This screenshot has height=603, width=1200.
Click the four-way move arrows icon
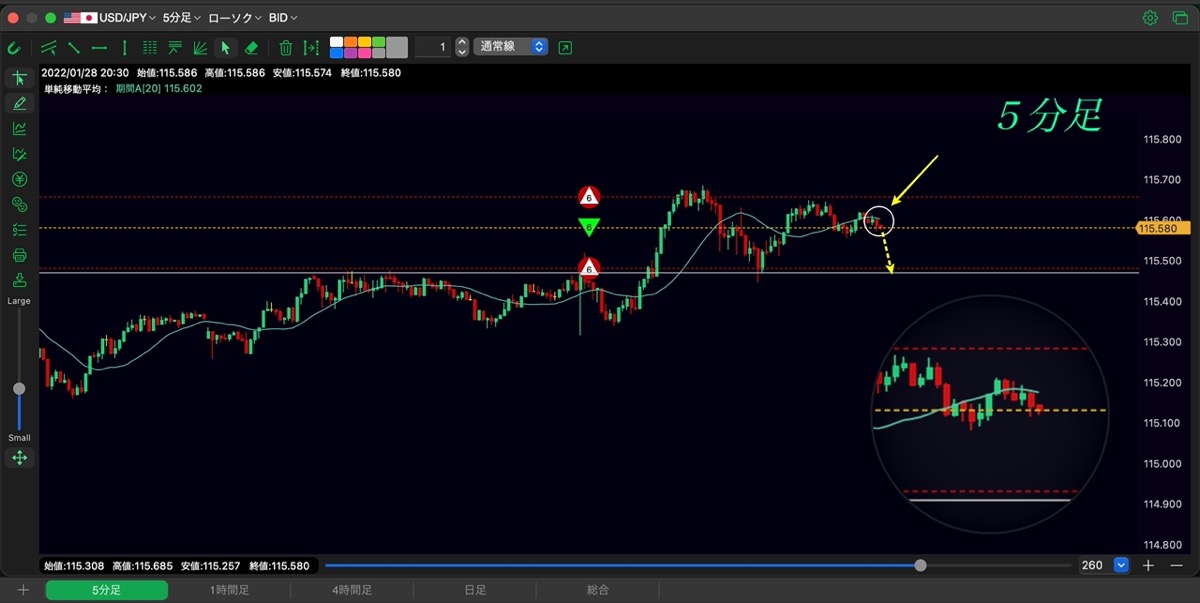tap(19, 458)
